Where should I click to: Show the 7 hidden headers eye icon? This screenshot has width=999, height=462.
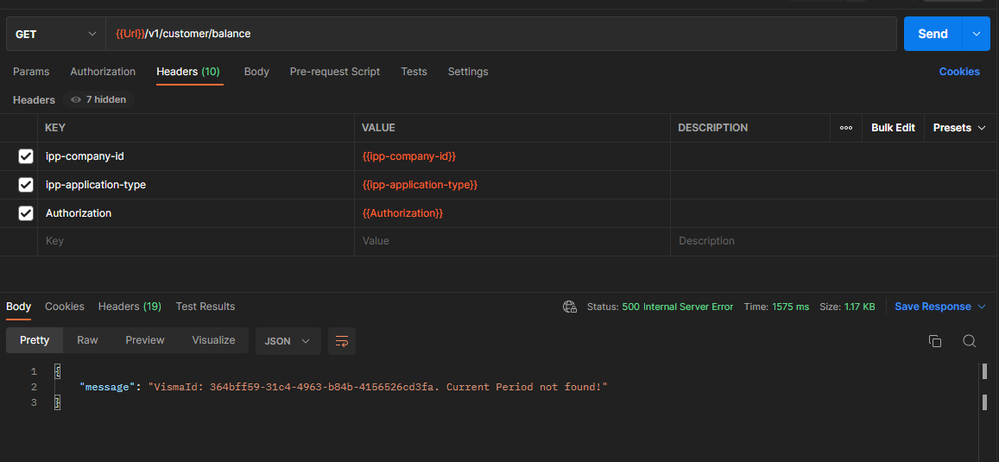click(x=76, y=99)
